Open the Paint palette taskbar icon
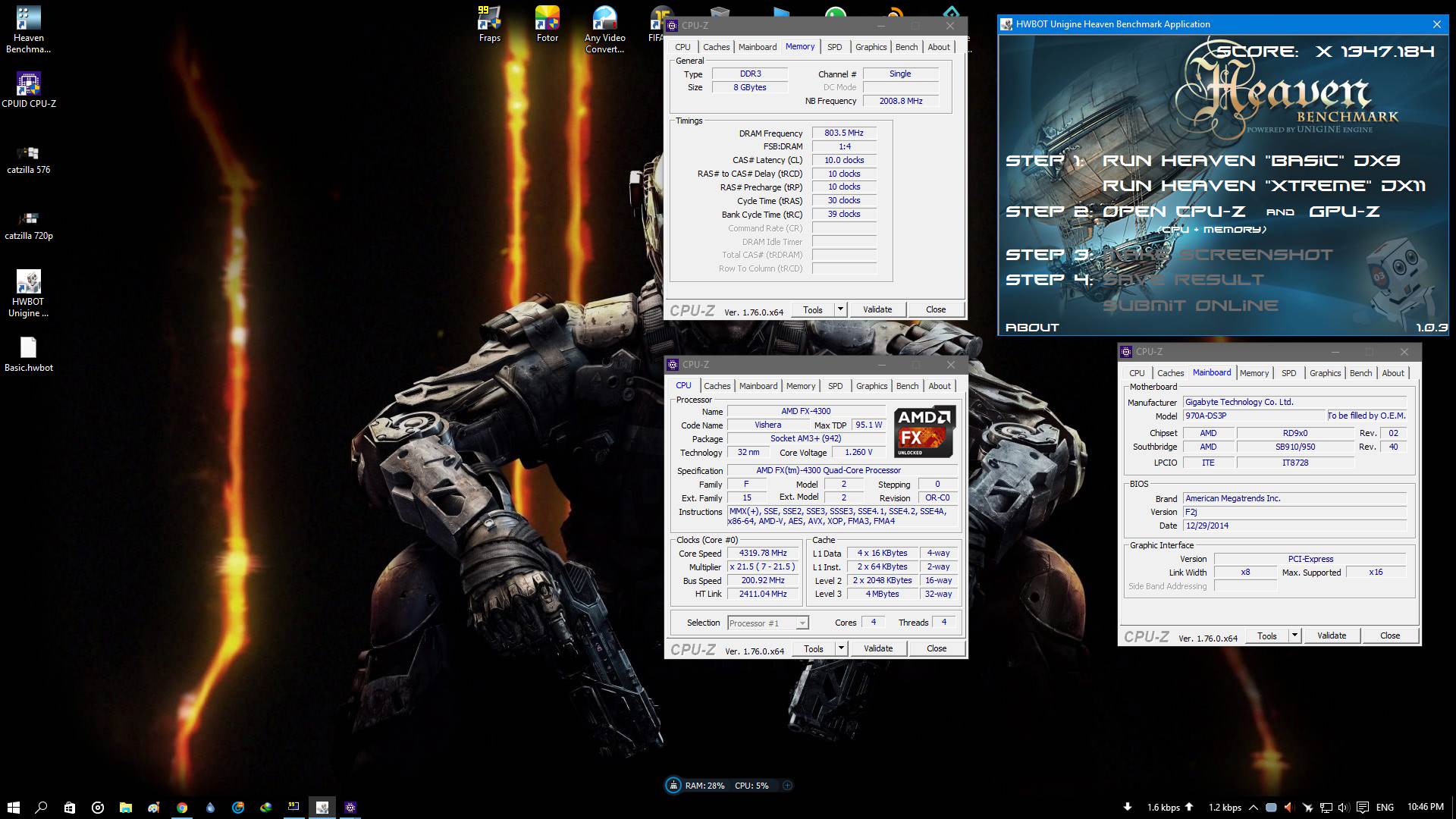Image resolution: width=1456 pixels, height=819 pixels. pos(153,807)
